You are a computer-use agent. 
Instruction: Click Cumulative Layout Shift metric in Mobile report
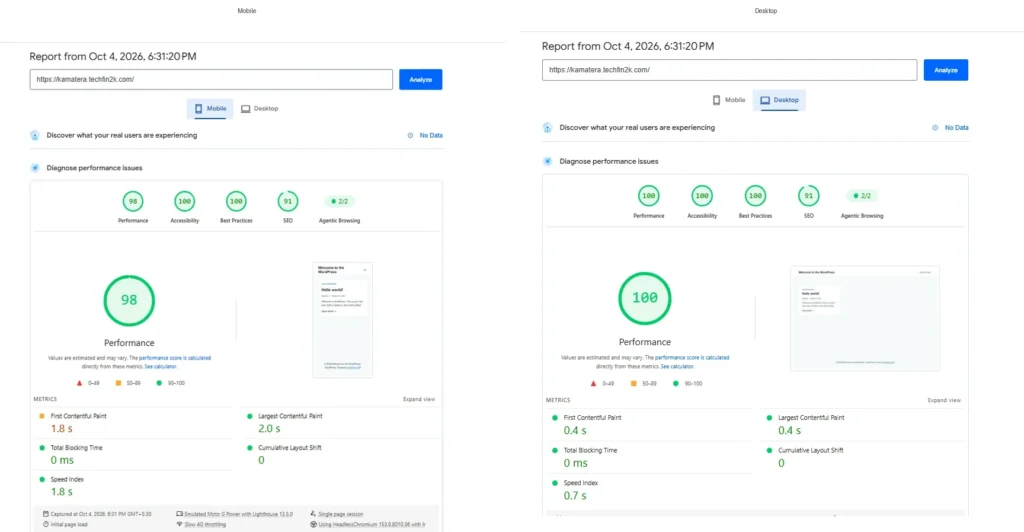[342, 454]
